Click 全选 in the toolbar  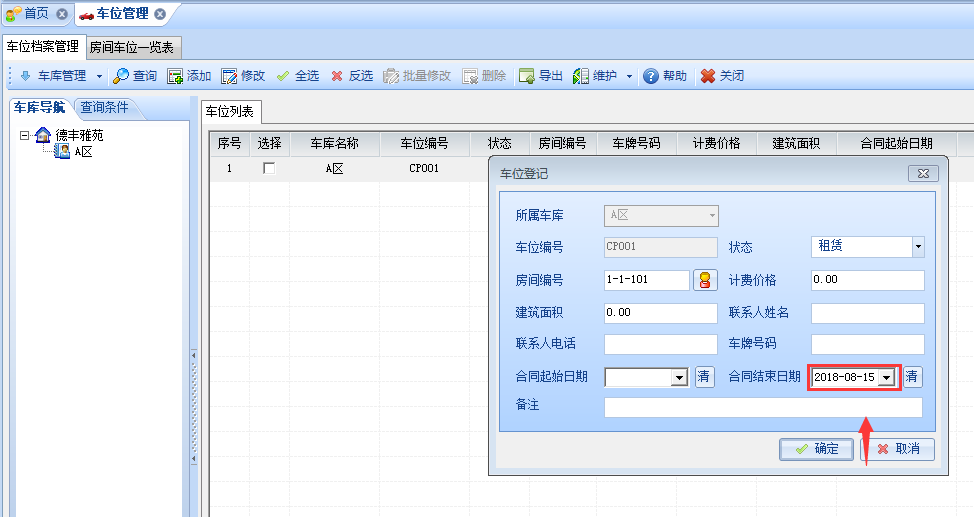(x=298, y=76)
